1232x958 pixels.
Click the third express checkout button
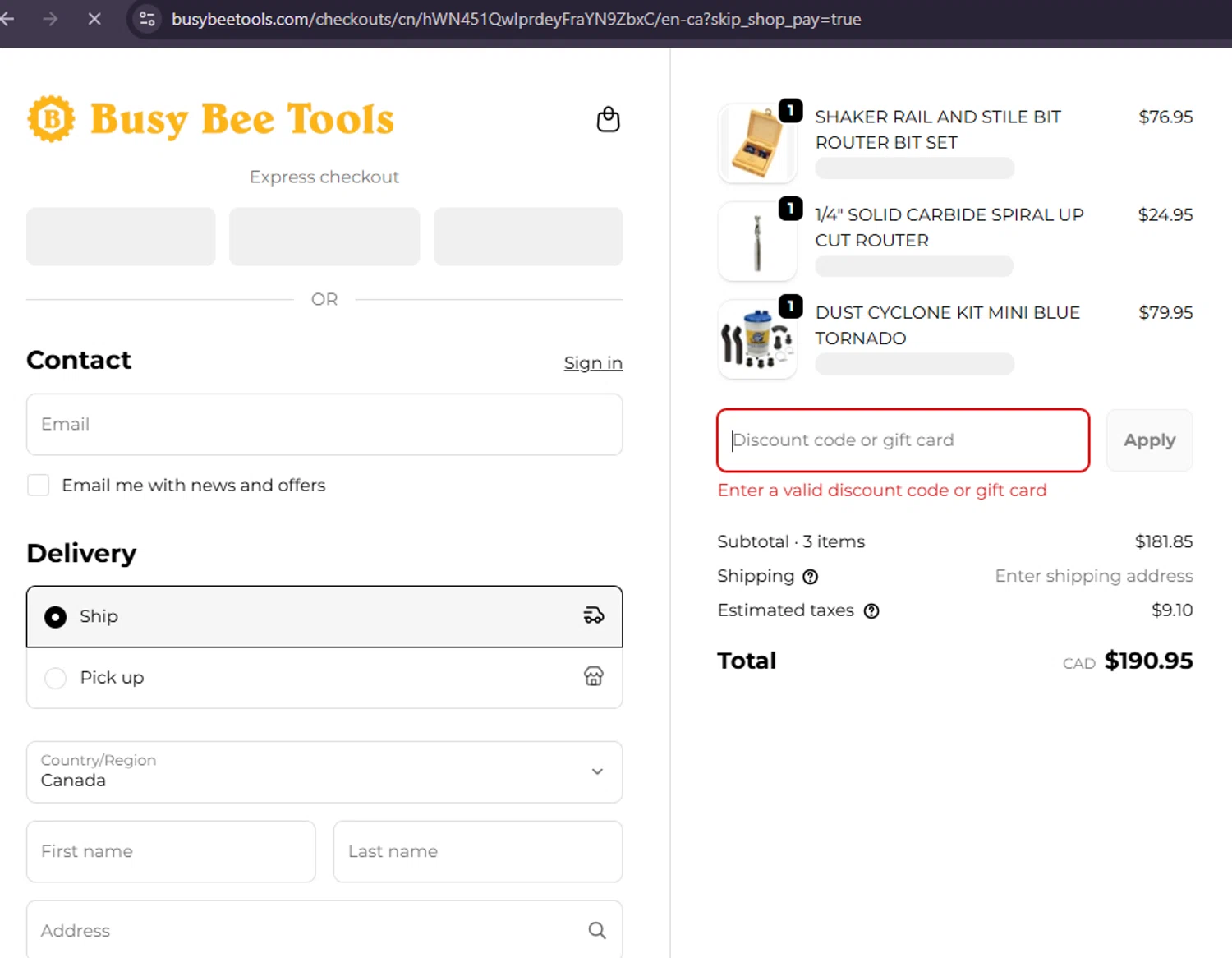click(528, 236)
